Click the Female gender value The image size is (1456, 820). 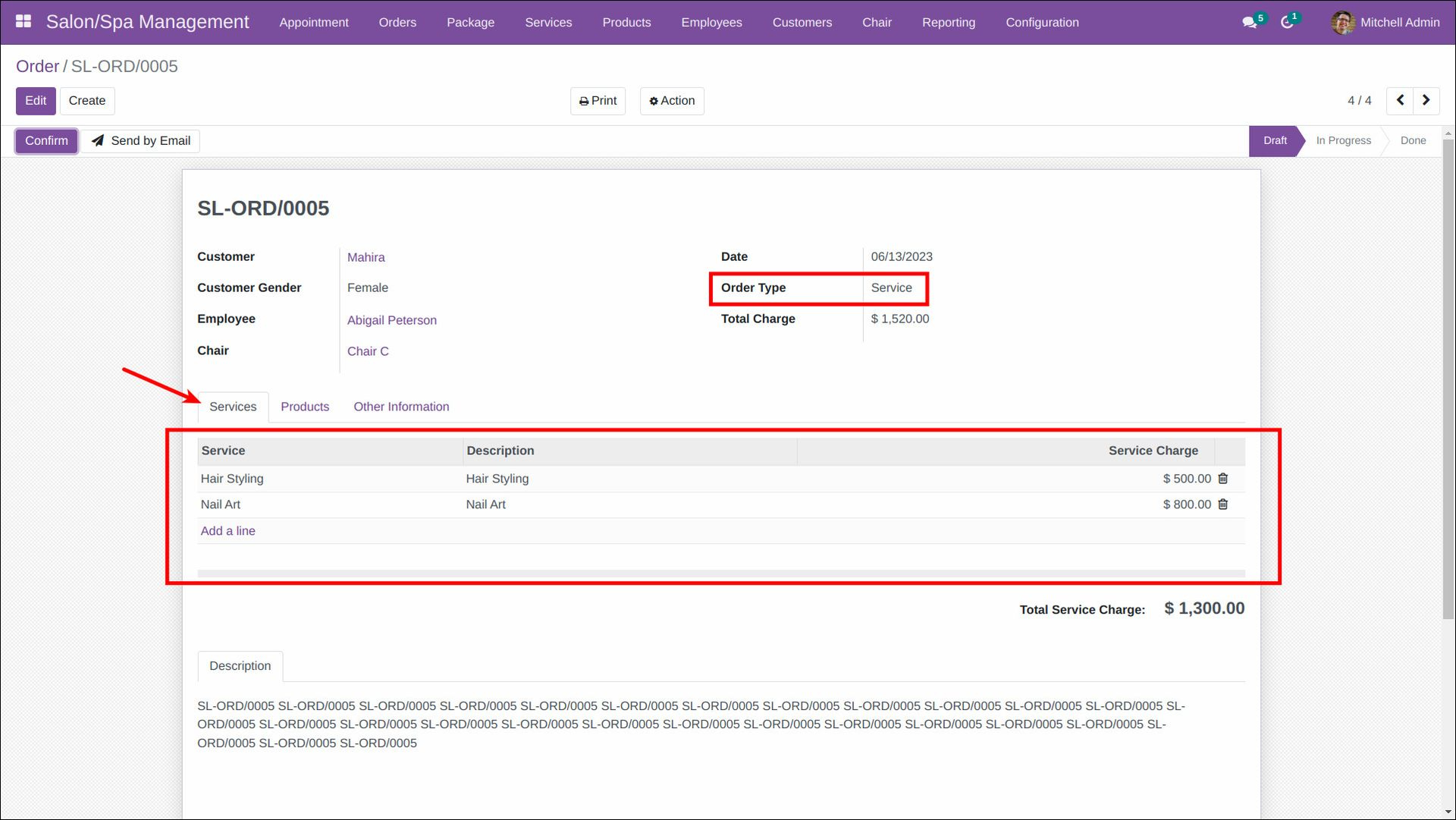point(368,288)
